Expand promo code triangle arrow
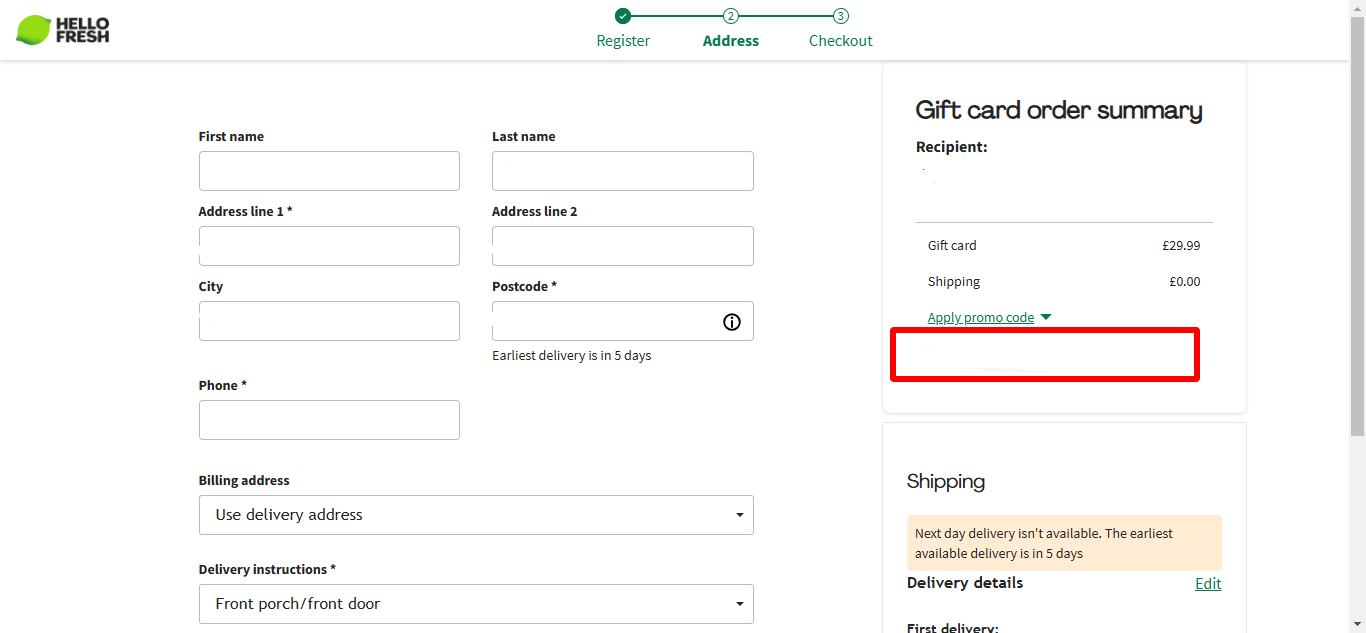 (x=1046, y=317)
